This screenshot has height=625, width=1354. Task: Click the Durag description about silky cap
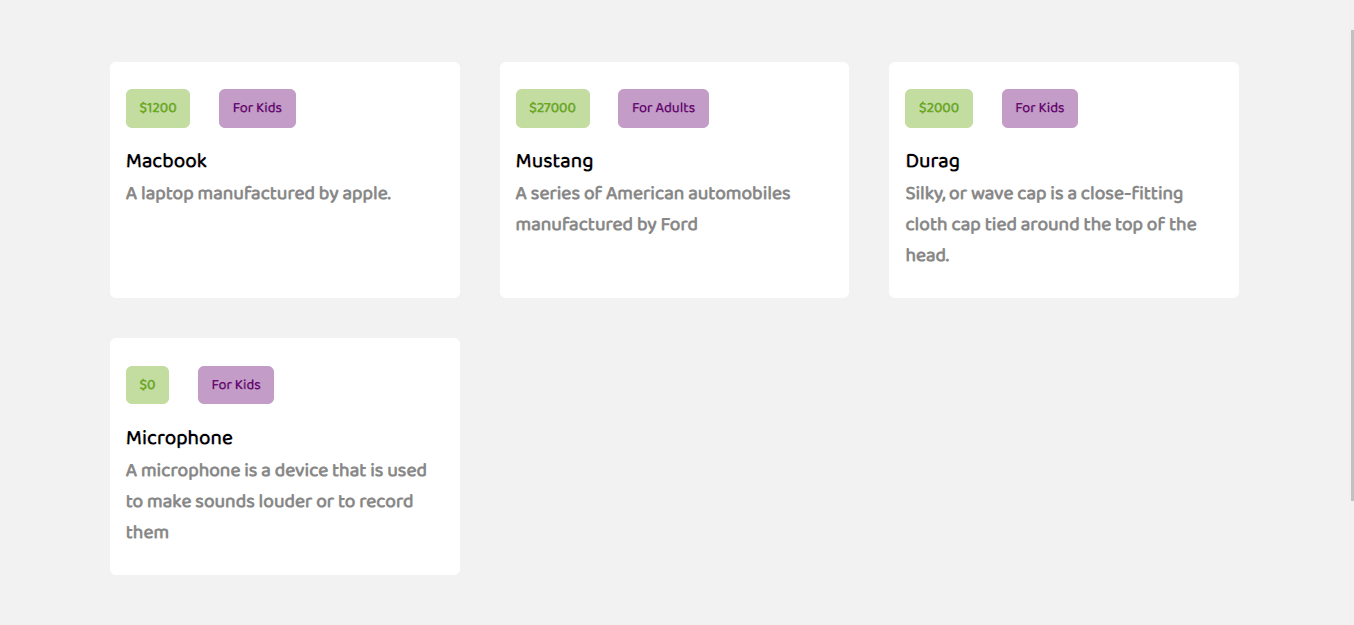(1051, 224)
